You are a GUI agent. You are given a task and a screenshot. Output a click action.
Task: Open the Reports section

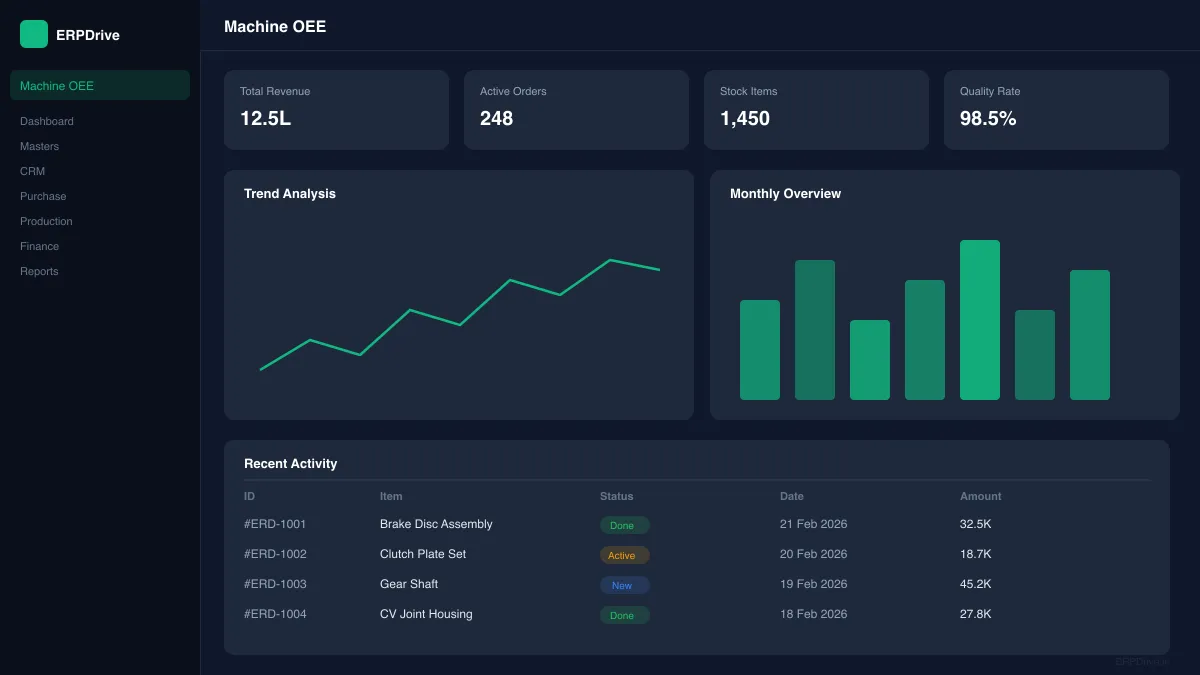click(39, 271)
